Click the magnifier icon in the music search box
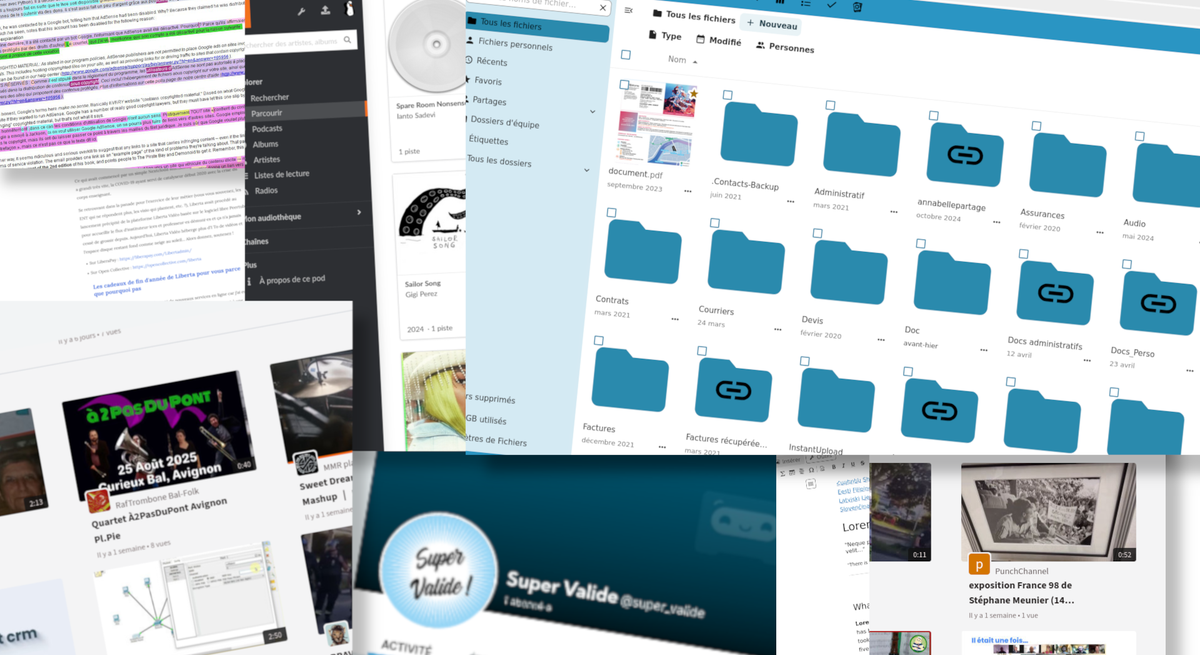 348,40
